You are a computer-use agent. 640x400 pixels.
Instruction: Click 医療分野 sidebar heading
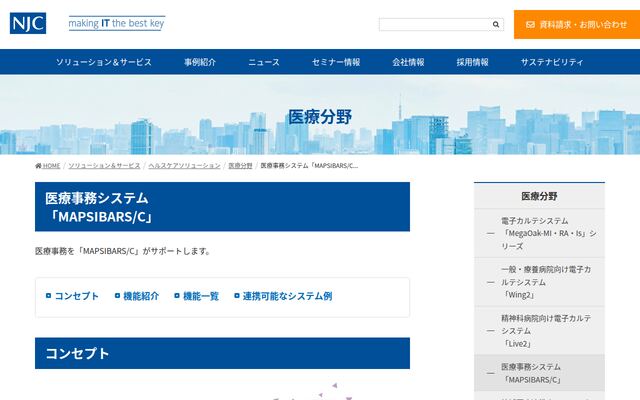(x=539, y=196)
